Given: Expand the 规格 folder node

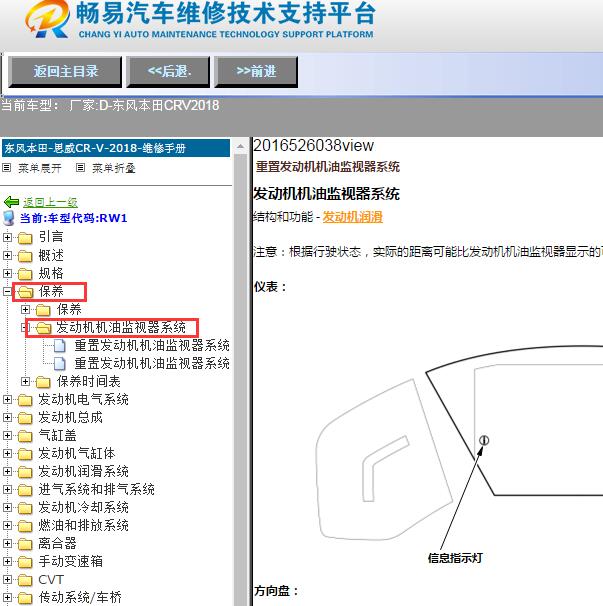Looking at the screenshot, I should 7,273.
